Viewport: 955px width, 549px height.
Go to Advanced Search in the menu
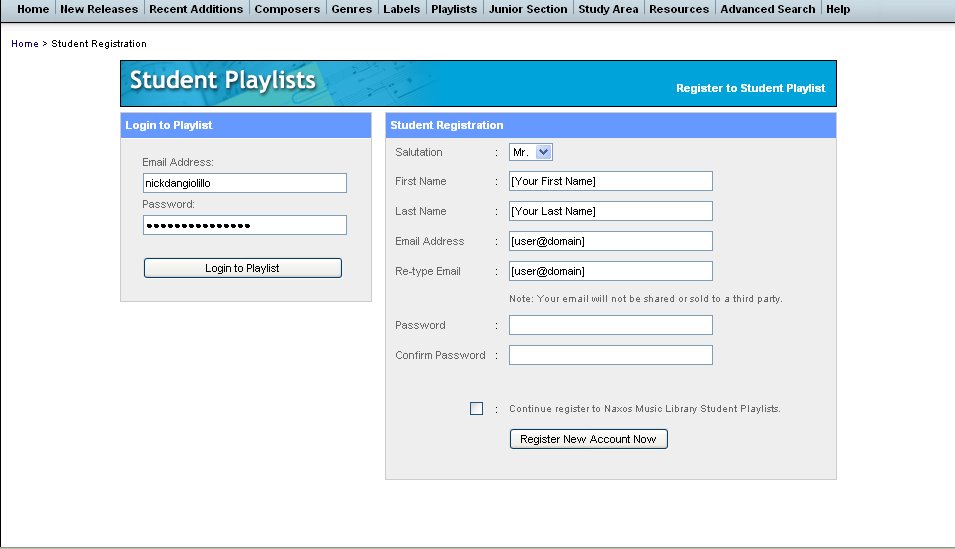pos(767,9)
